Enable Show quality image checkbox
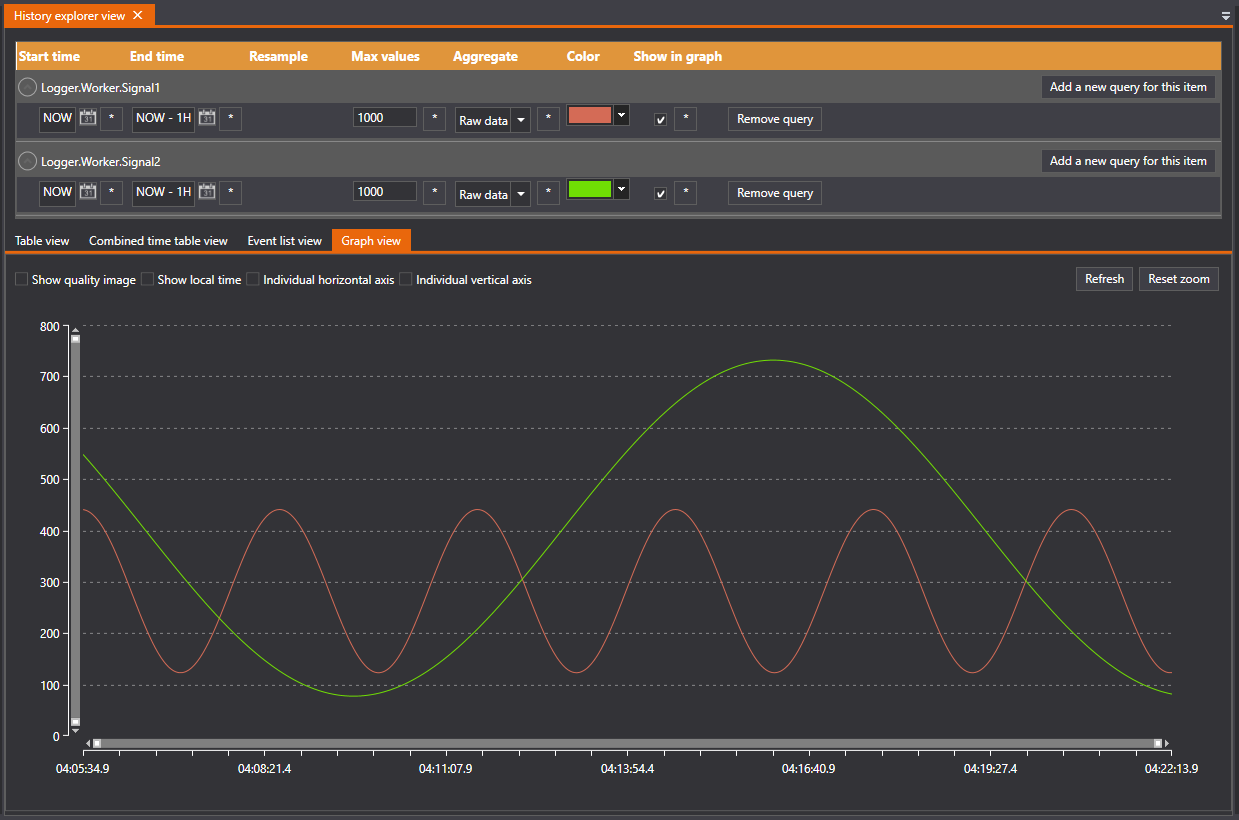1239x820 pixels. (21, 280)
